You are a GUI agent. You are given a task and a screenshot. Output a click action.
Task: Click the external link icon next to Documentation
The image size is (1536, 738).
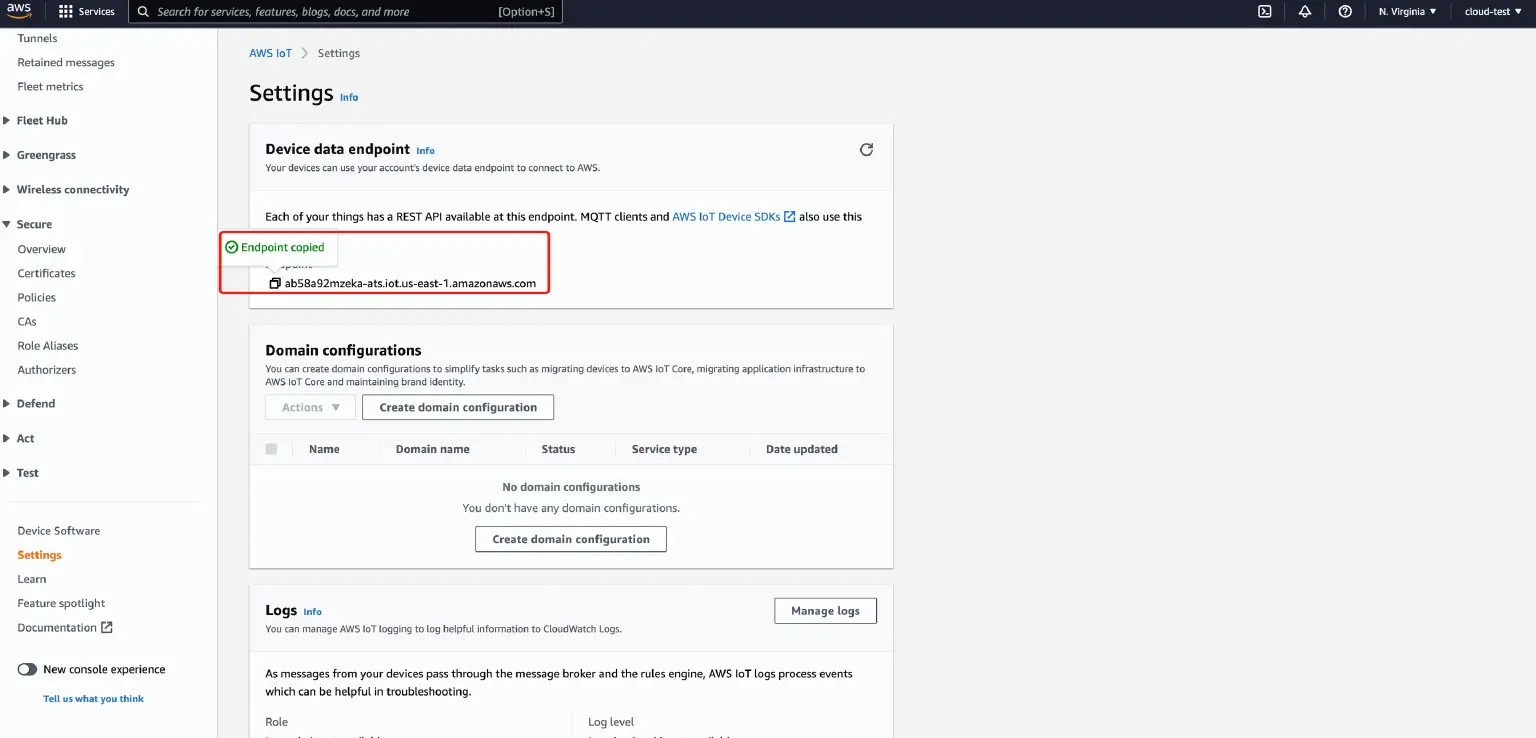pos(109,627)
